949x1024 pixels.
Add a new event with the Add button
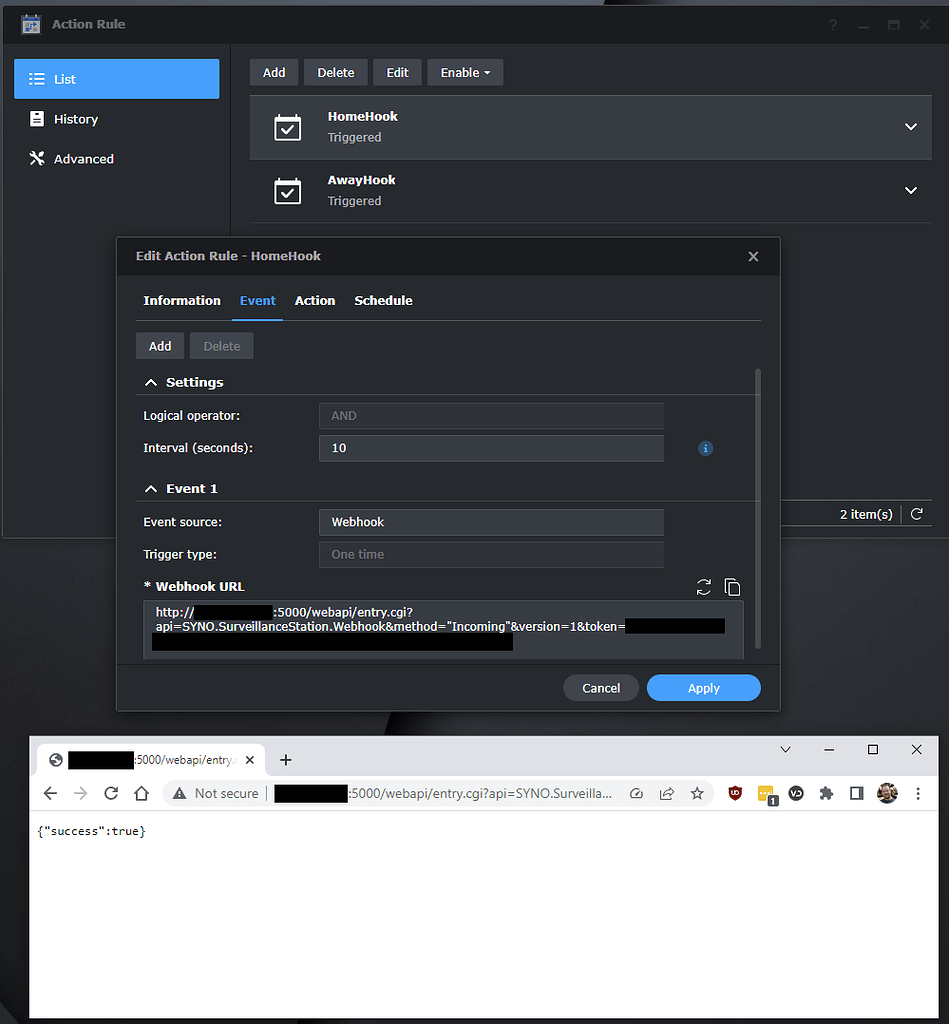coord(160,346)
